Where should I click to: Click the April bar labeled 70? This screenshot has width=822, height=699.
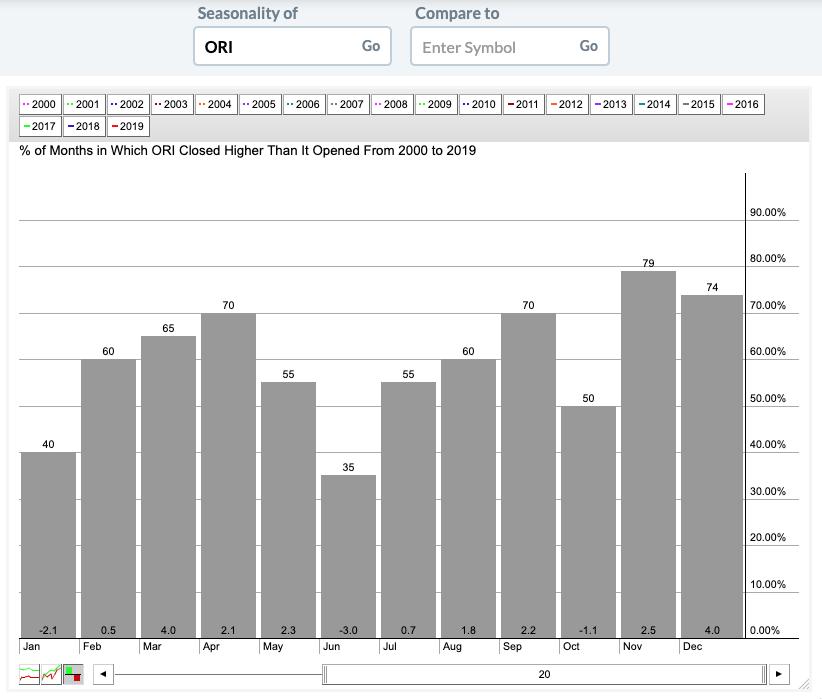(x=229, y=476)
